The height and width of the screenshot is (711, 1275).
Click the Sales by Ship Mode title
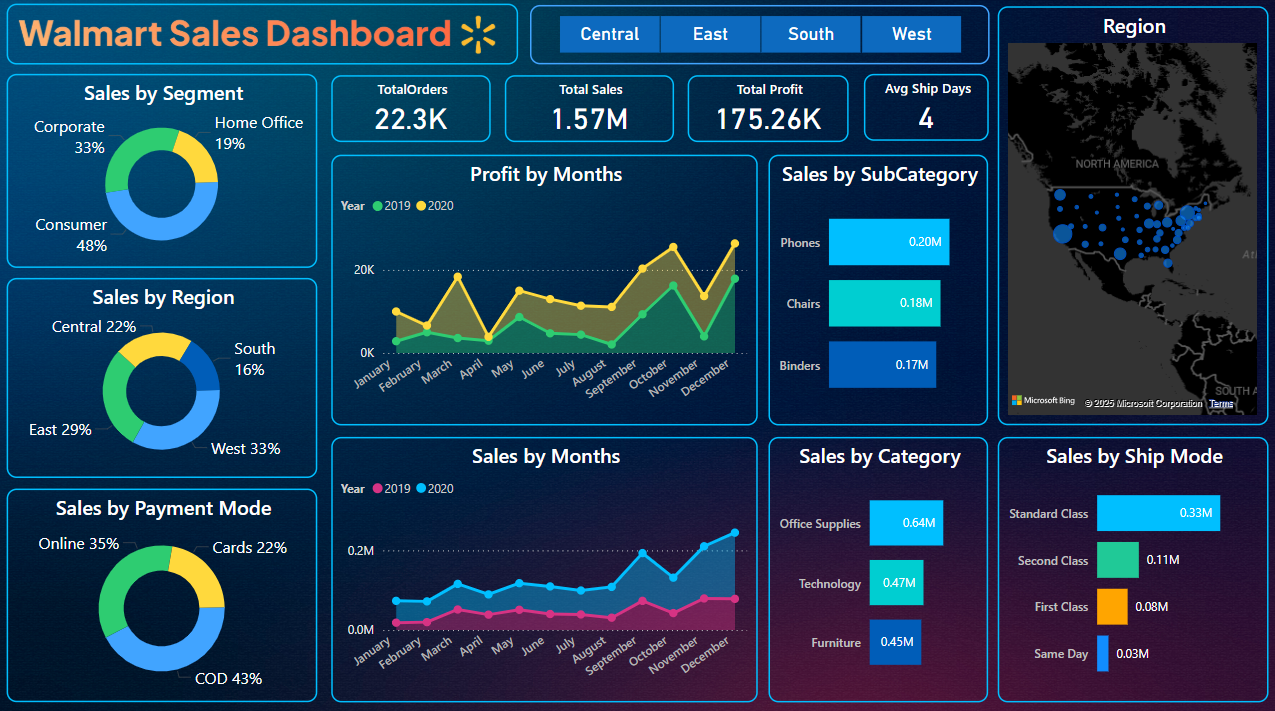1134,456
